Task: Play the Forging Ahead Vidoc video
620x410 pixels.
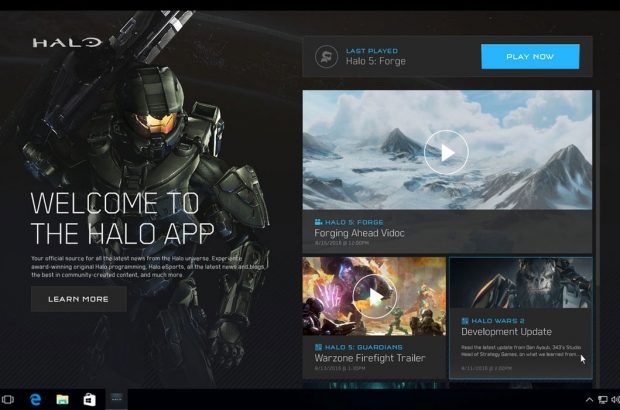Action: 446,152
